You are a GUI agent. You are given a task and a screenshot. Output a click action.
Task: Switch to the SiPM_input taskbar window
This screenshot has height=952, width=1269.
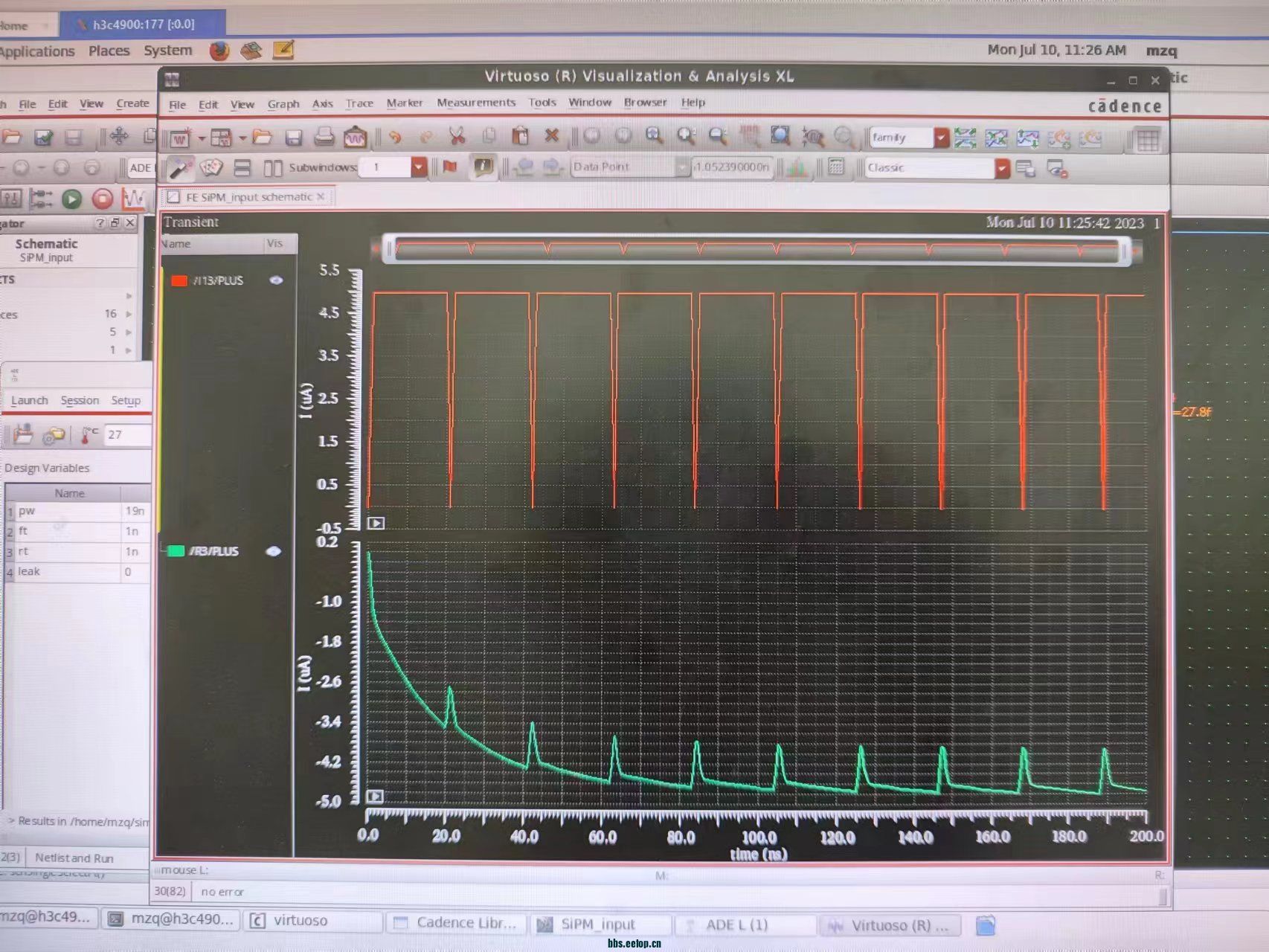(x=600, y=924)
